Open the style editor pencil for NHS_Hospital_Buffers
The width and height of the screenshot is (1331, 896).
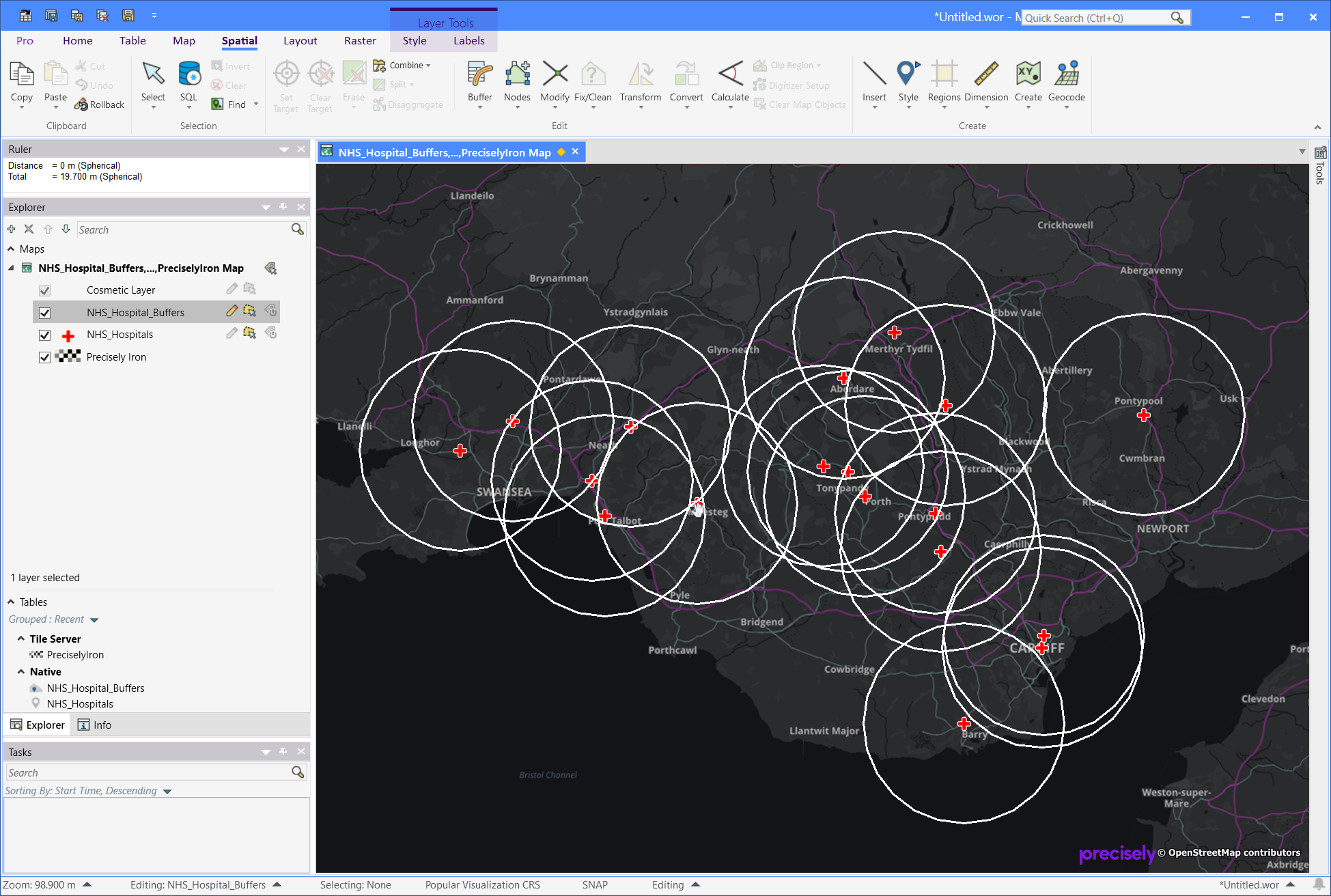click(x=231, y=311)
